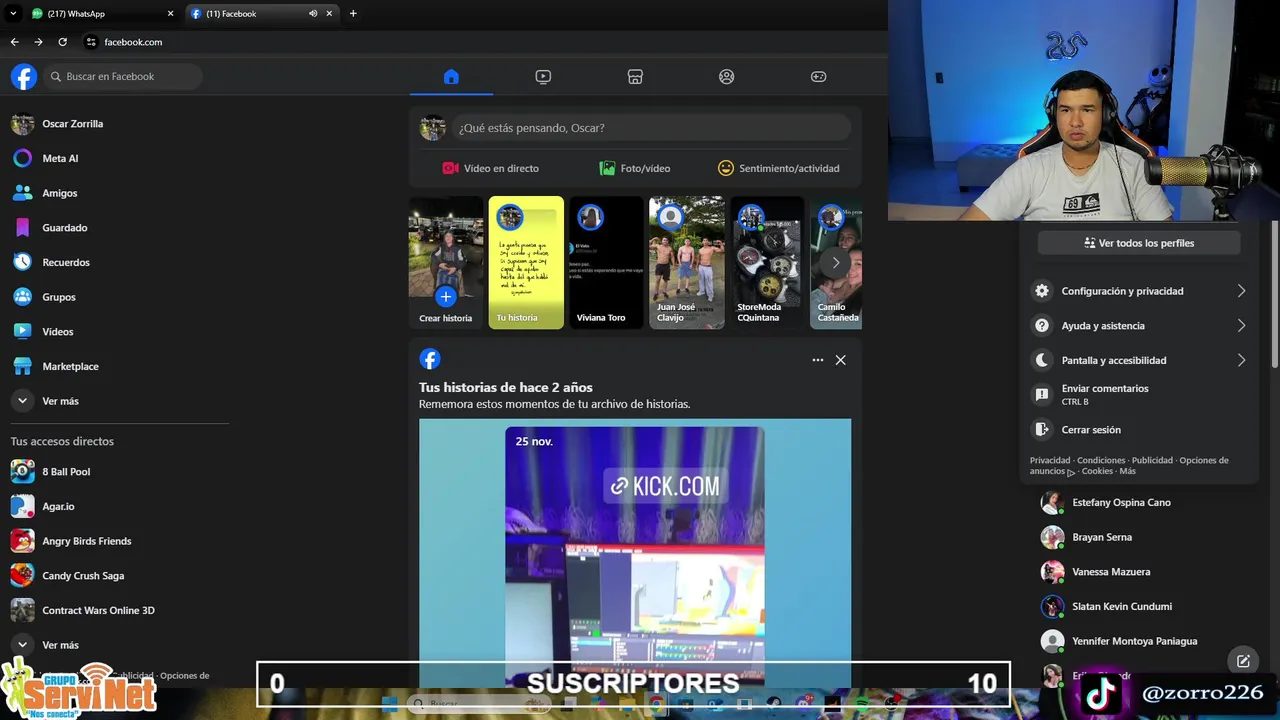Open the Privacidad footer link in menu
The width and height of the screenshot is (1280, 720).
[x=1050, y=461]
